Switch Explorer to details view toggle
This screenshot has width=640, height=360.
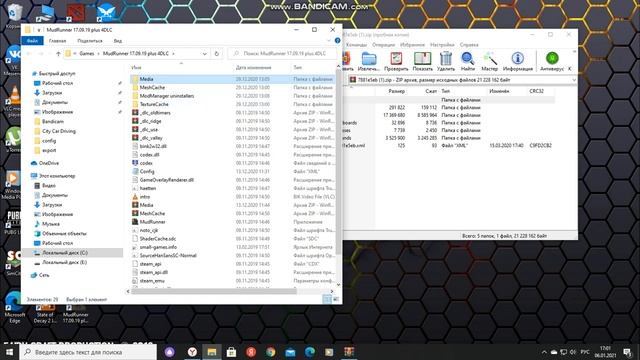pyautogui.click(x=327, y=299)
